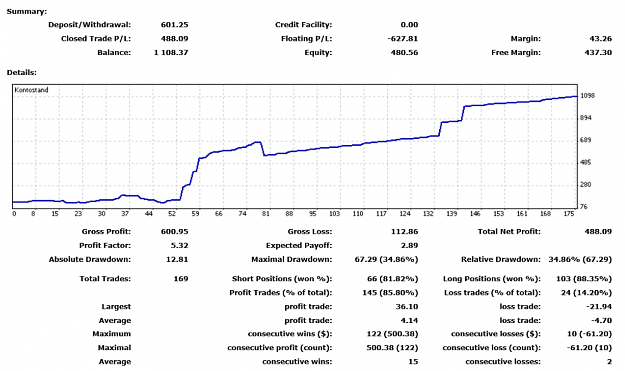This screenshot has height=371, width=625.
Task: Click the Details heading
Action: click(22, 73)
